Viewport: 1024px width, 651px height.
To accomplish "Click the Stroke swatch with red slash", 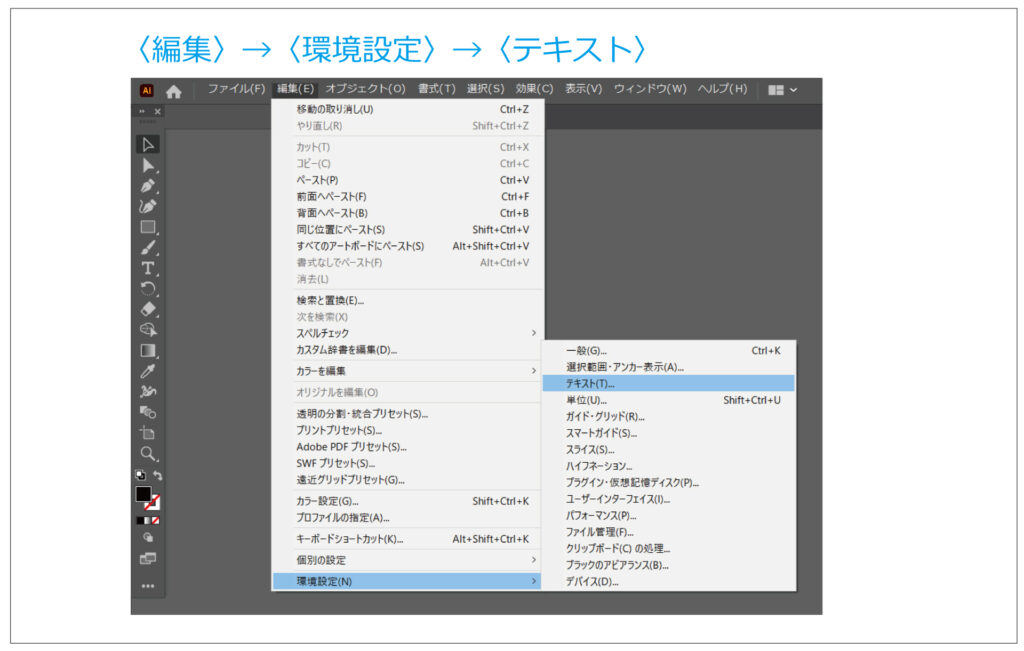I will pyautogui.click(x=153, y=503).
